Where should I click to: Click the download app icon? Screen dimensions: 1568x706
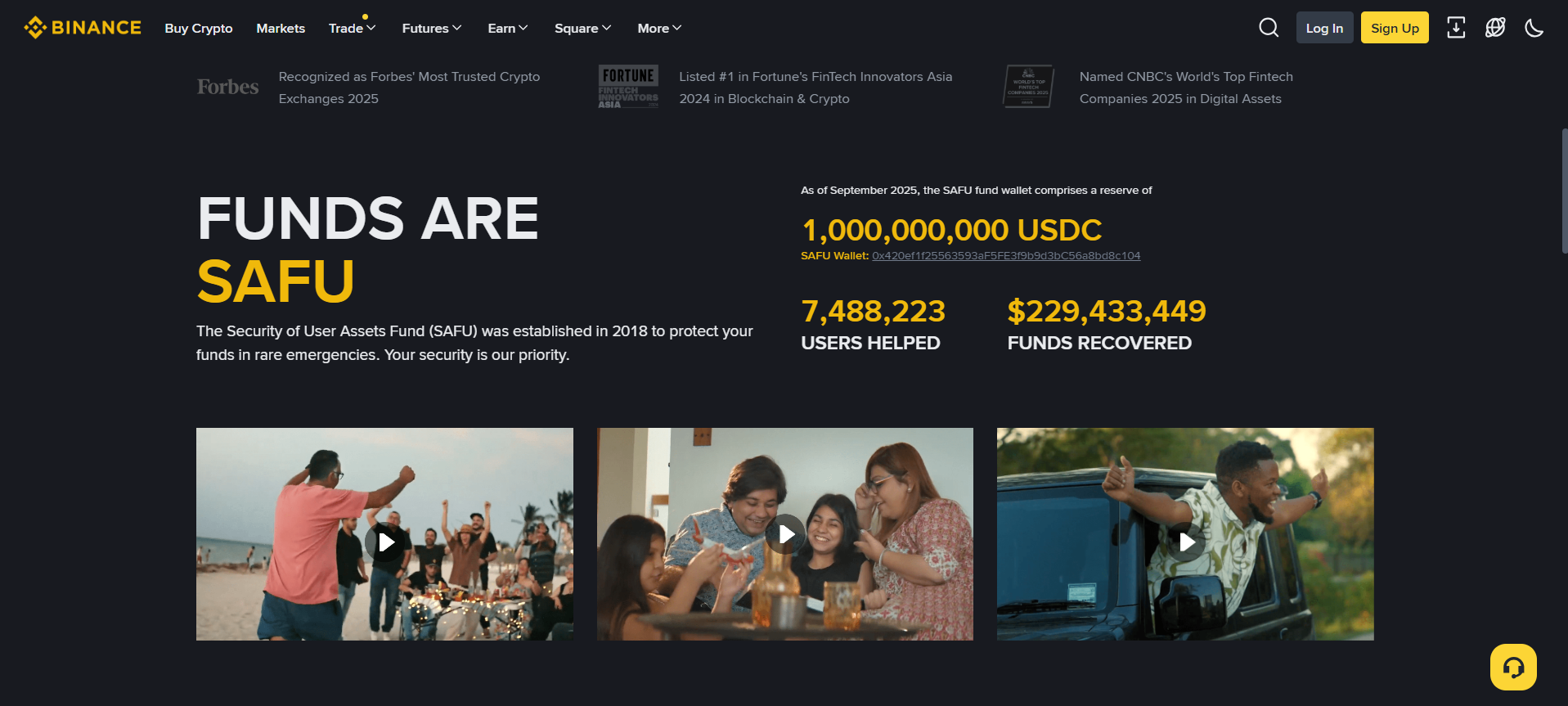click(x=1455, y=28)
